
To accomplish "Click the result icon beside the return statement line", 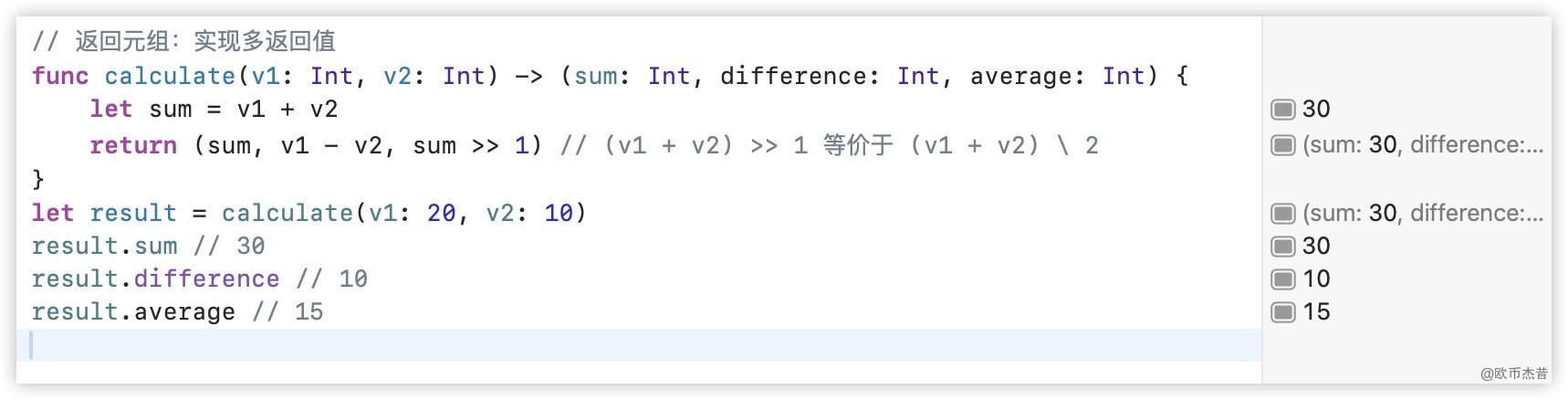I will [x=1283, y=145].
